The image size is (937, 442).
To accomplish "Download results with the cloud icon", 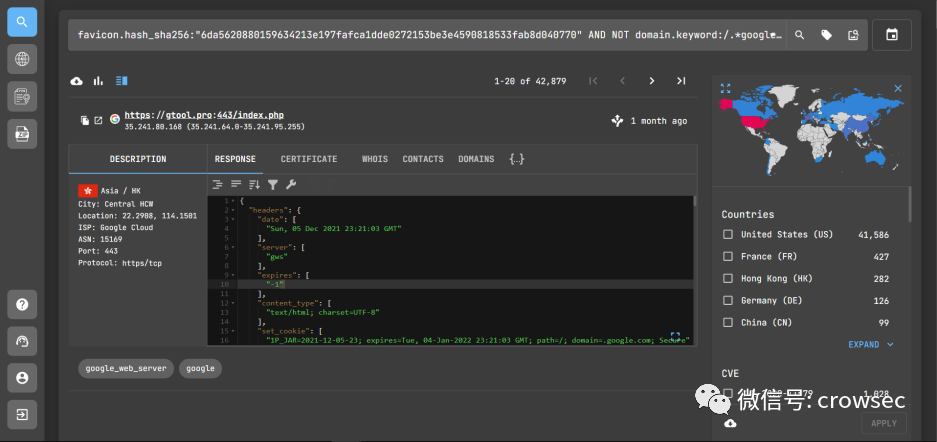I will 76,81.
